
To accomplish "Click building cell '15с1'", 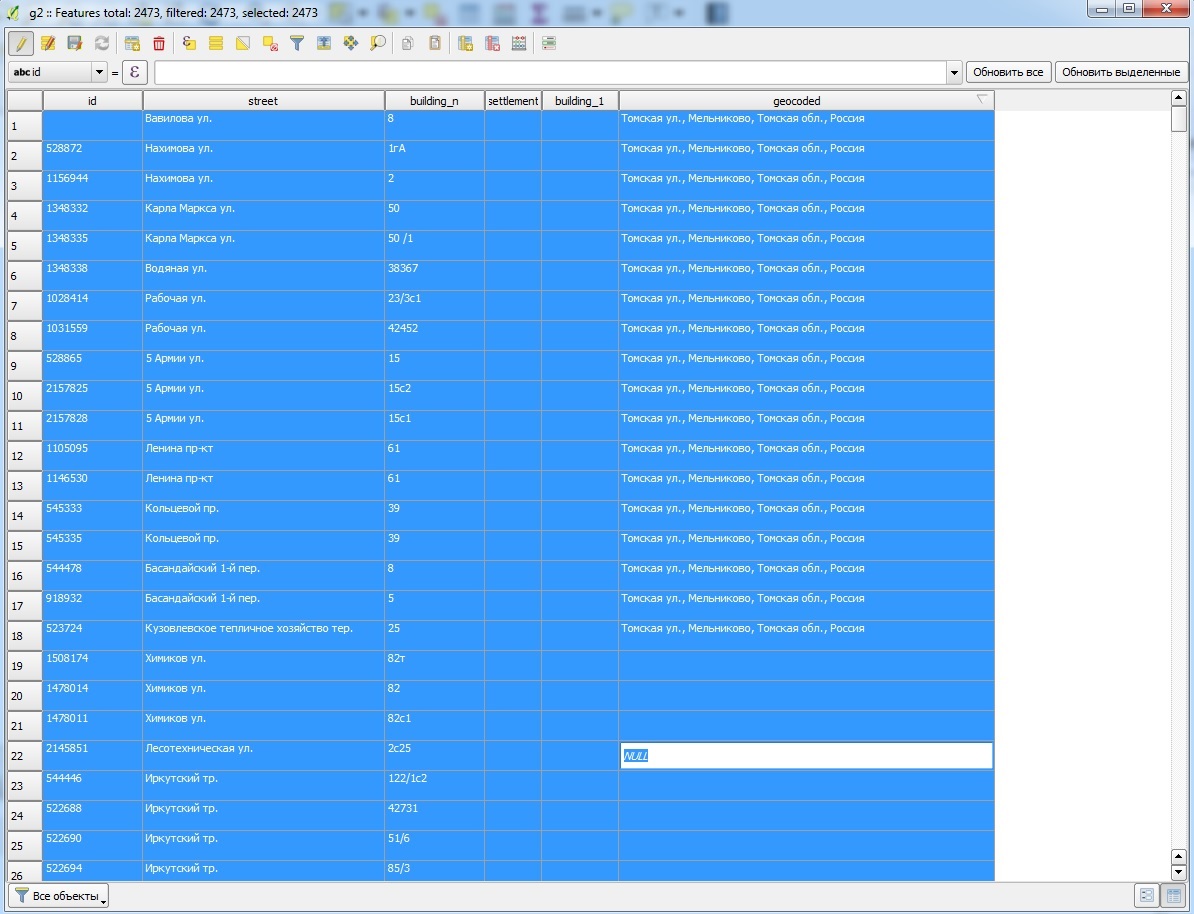I will [434, 425].
